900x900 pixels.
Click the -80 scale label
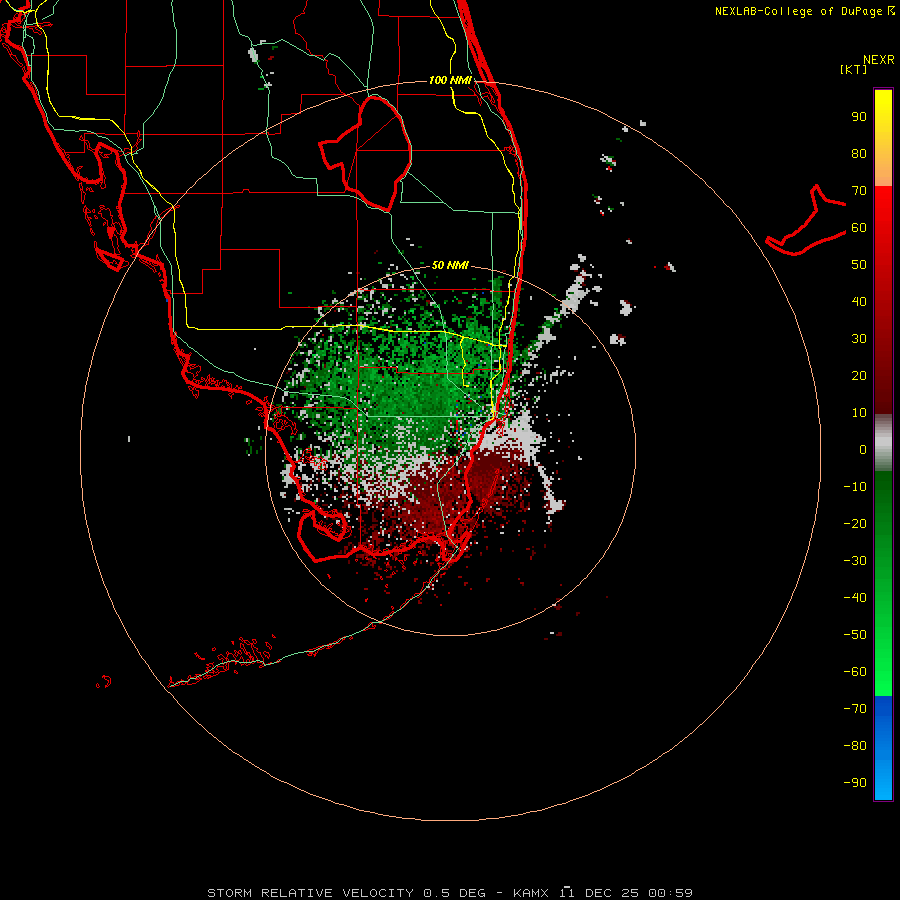pyautogui.click(x=855, y=746)
